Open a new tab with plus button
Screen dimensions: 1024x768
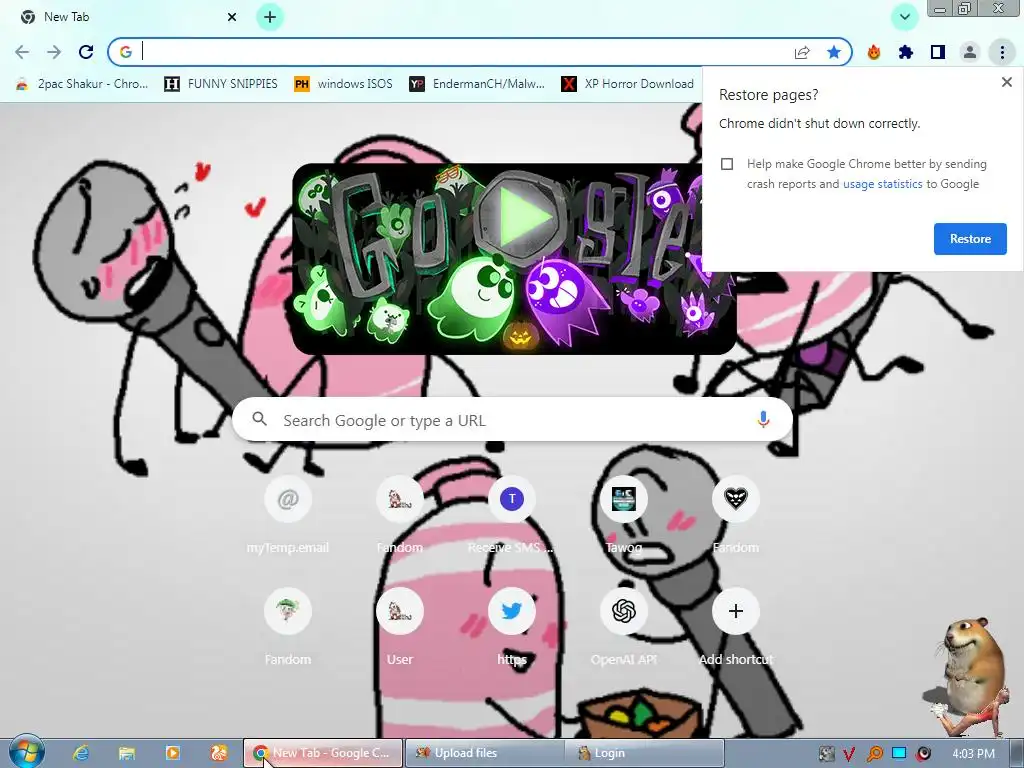tap(270, 17)
